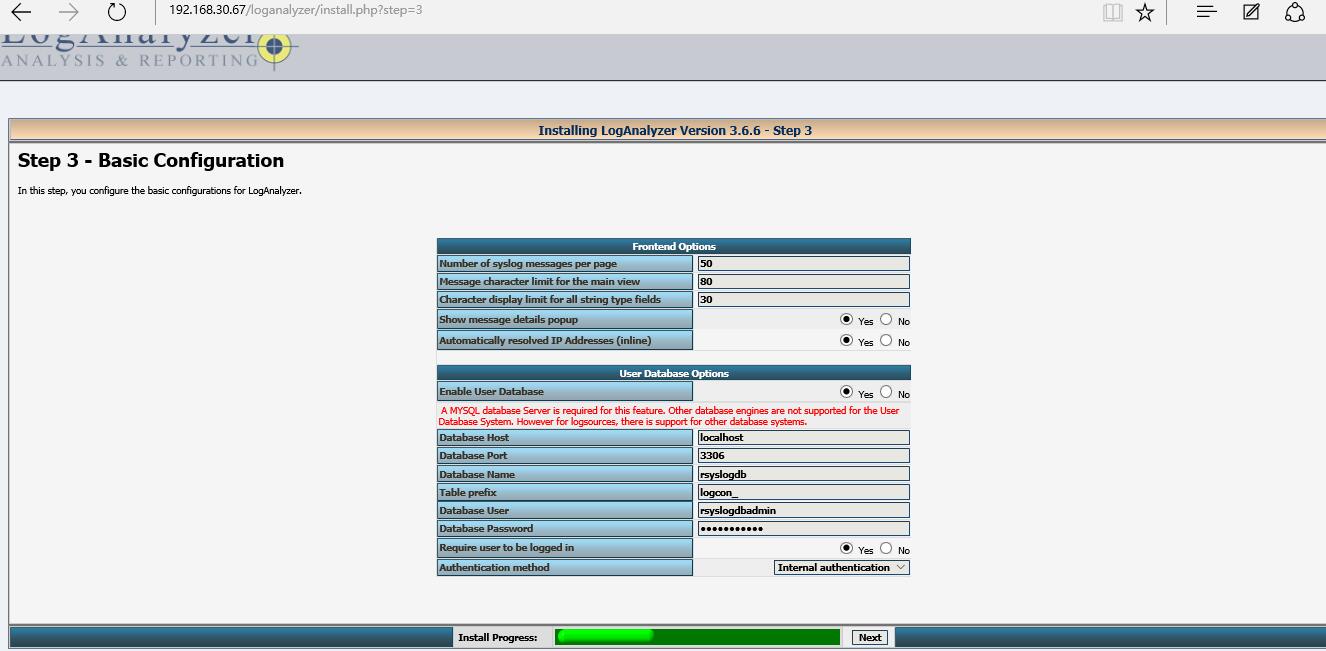Select Yes for Automatically resolved IP Addresses
Viewport: 1326px width, 651px height.
click(x=847, y=340)
